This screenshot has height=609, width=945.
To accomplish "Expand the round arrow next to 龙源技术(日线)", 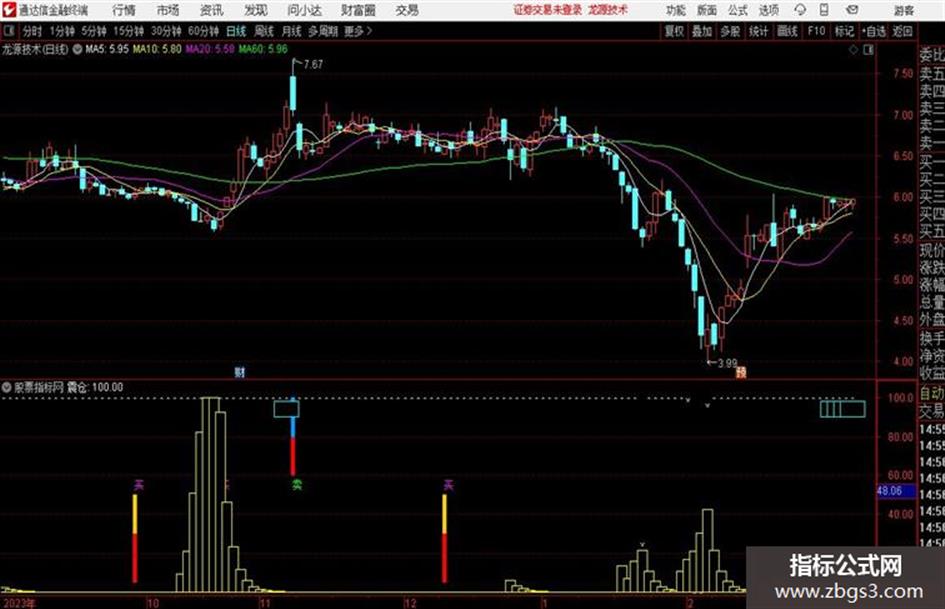I will click(x=77, y=49).
